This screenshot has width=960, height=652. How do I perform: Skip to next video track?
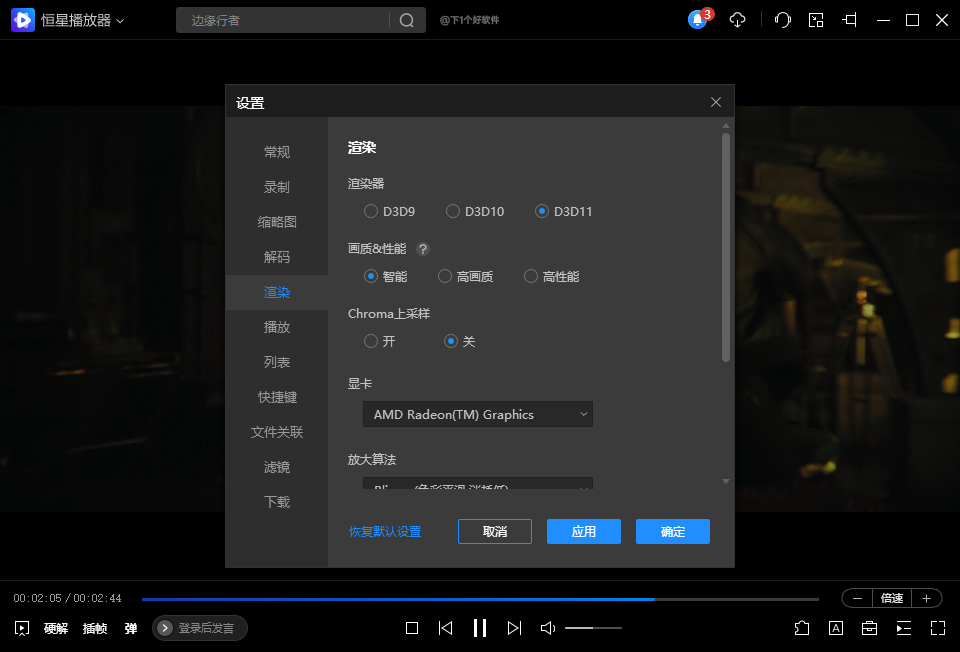tap(514, 628)
